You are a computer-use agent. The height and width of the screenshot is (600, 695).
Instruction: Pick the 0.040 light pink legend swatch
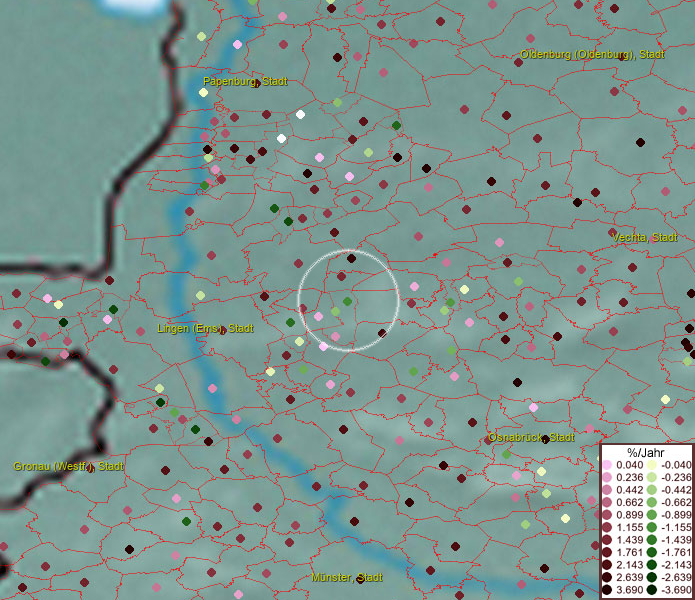(x=607, y=465)
